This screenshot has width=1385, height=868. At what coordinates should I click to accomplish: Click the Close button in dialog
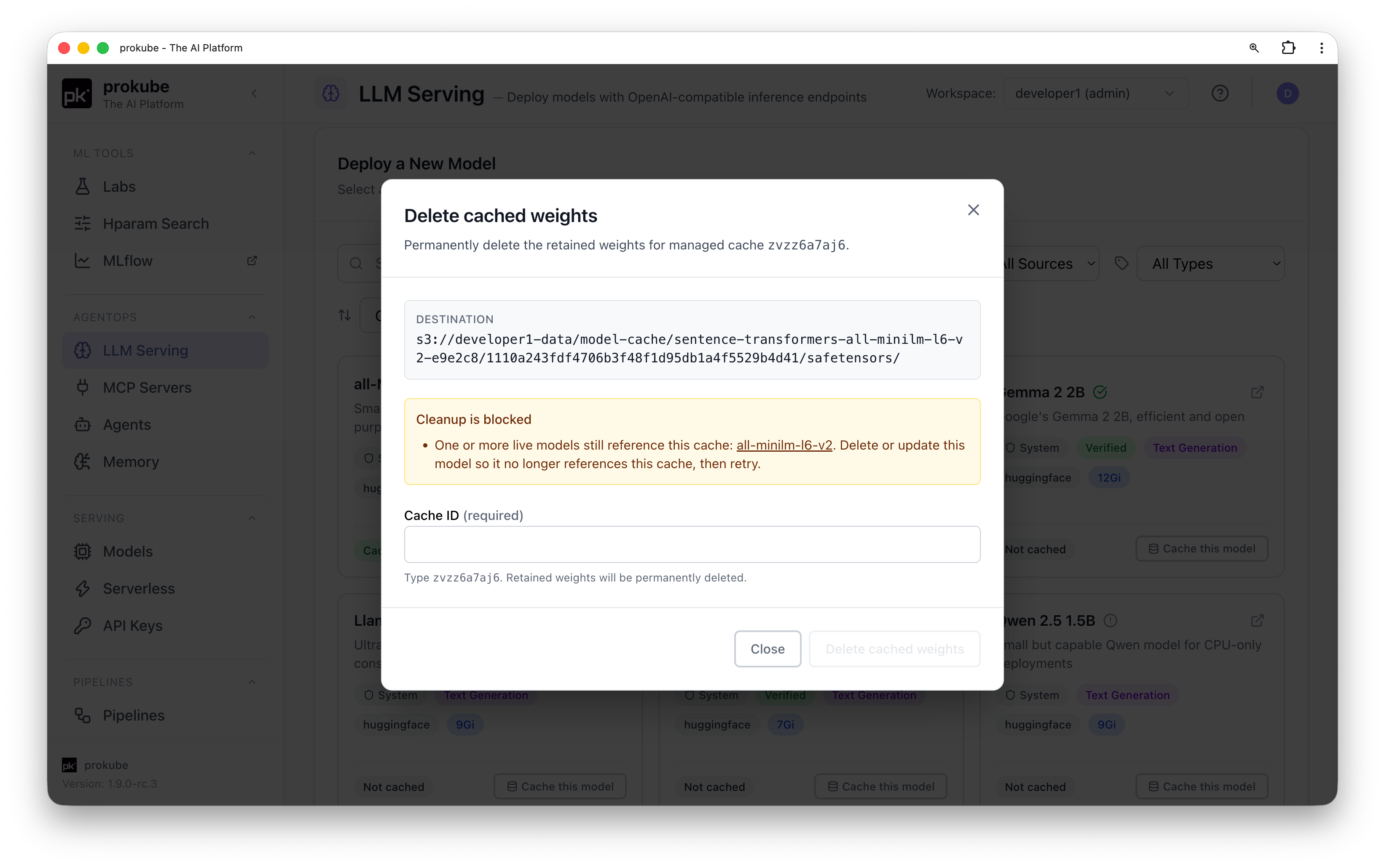click(767, 649)
